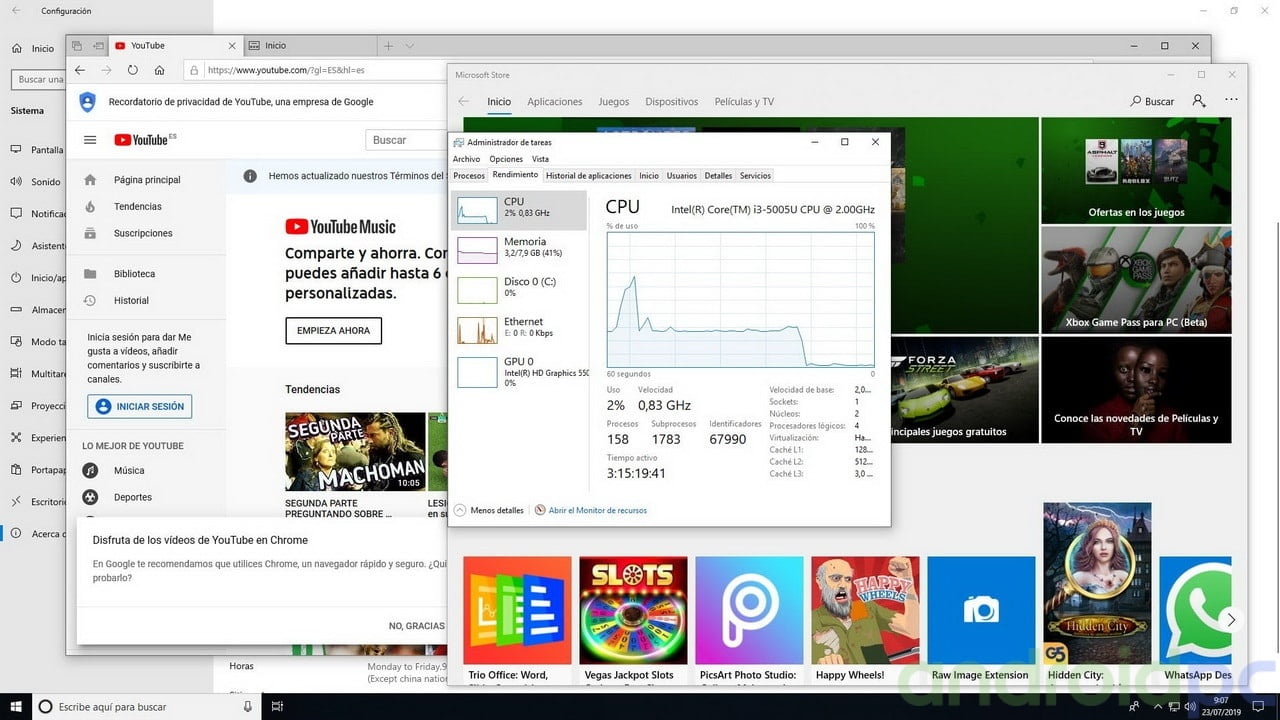Close the YouTube tab in Edge
The height and width of the screenshot is (720, 1280).
(x=232, y=46)
